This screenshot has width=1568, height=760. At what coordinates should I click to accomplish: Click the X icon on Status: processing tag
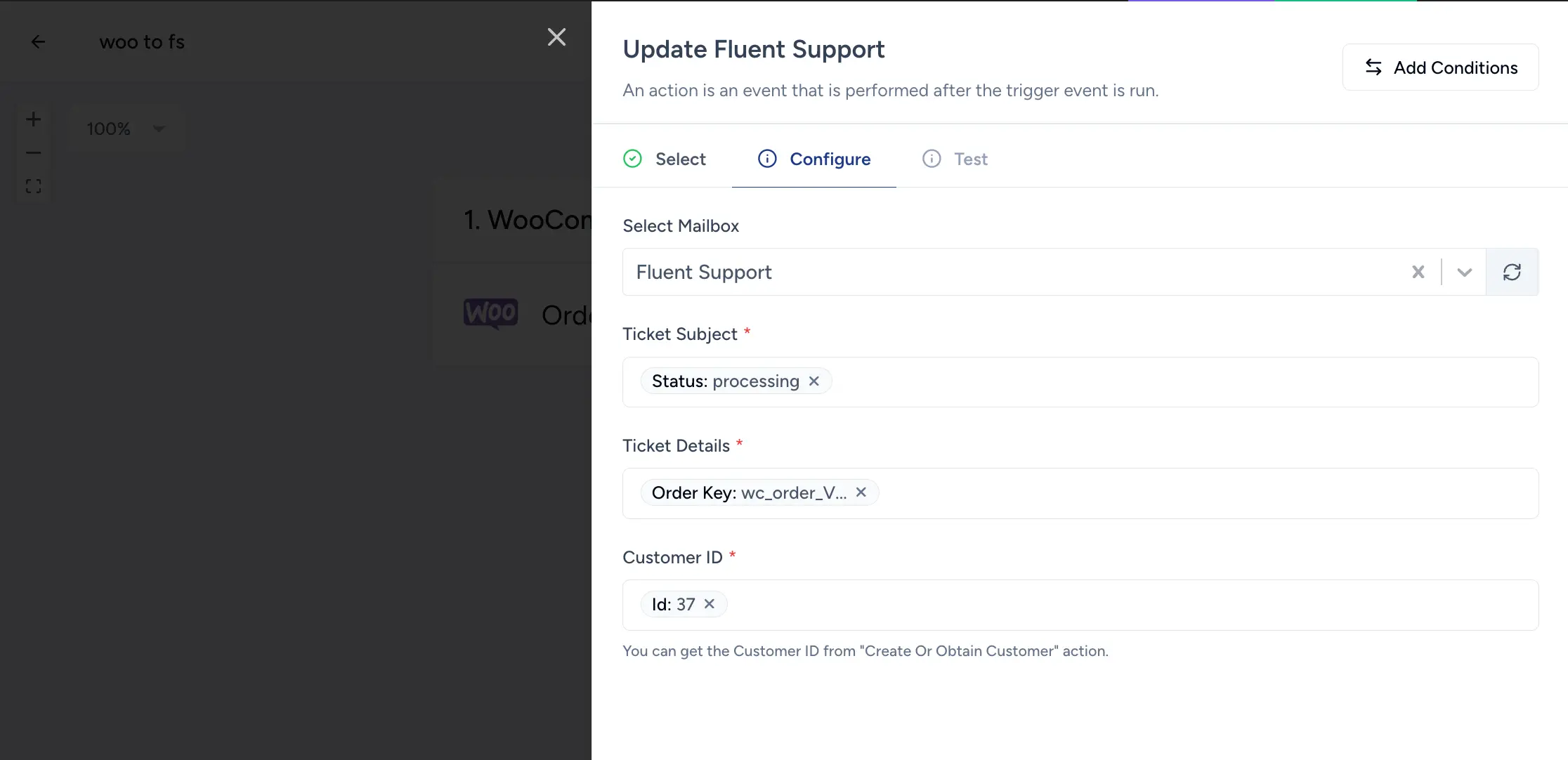(x=815, y=381)
